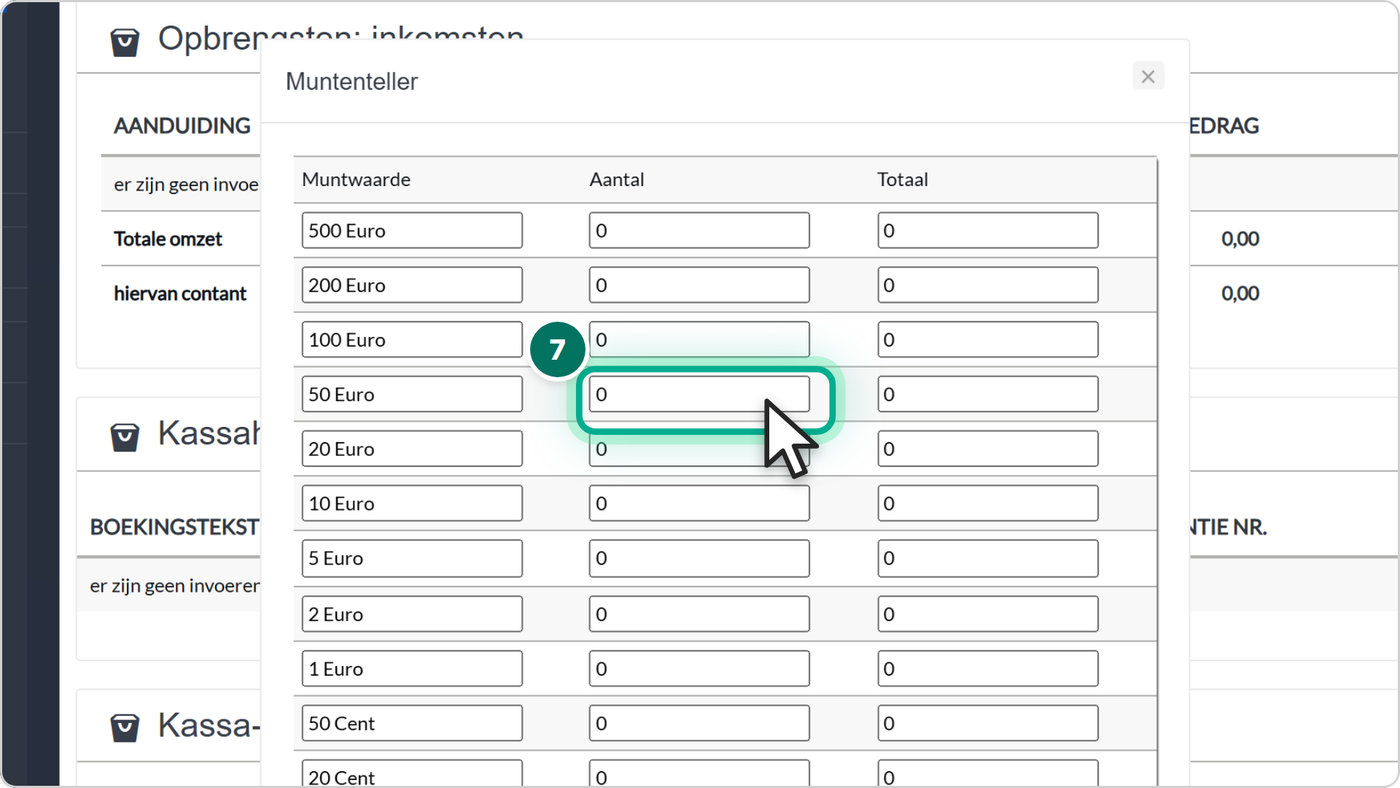Focus the Muntwaarde field showing 10 Euro
The height and width of the screenshot is (788, 1400).
[x=412, y=503]
